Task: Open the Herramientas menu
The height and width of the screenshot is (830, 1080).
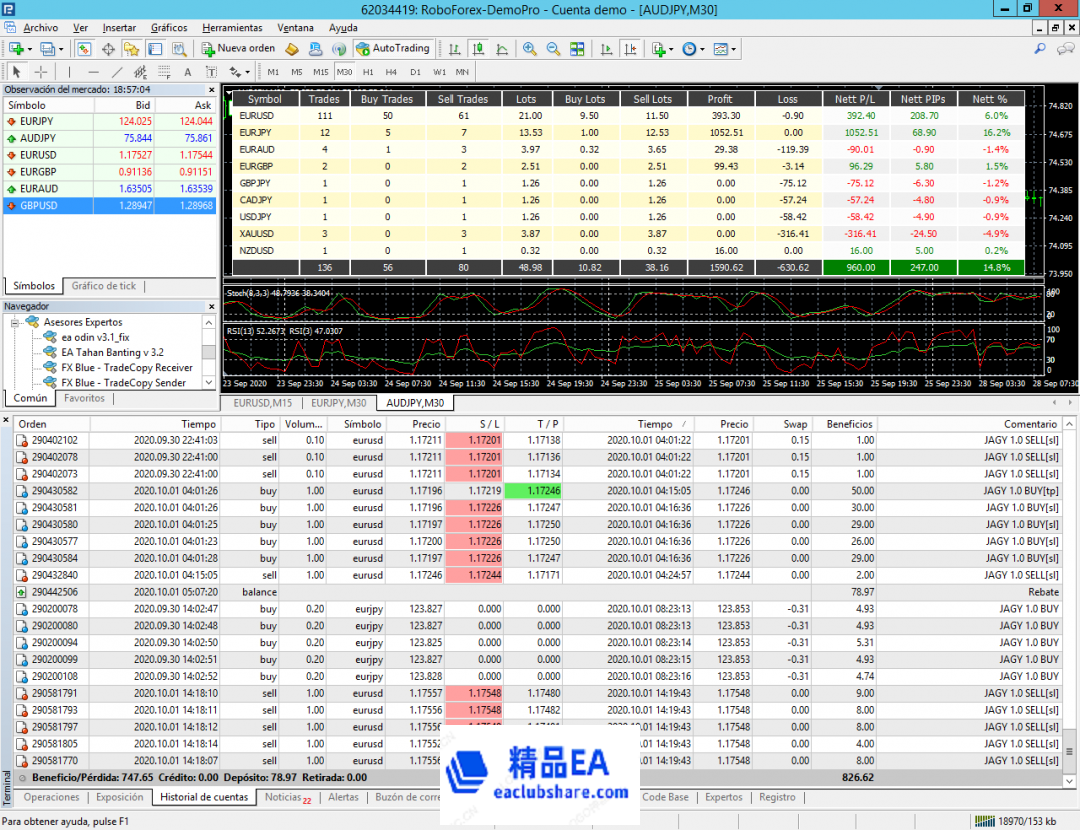Action: click(232, 28)
